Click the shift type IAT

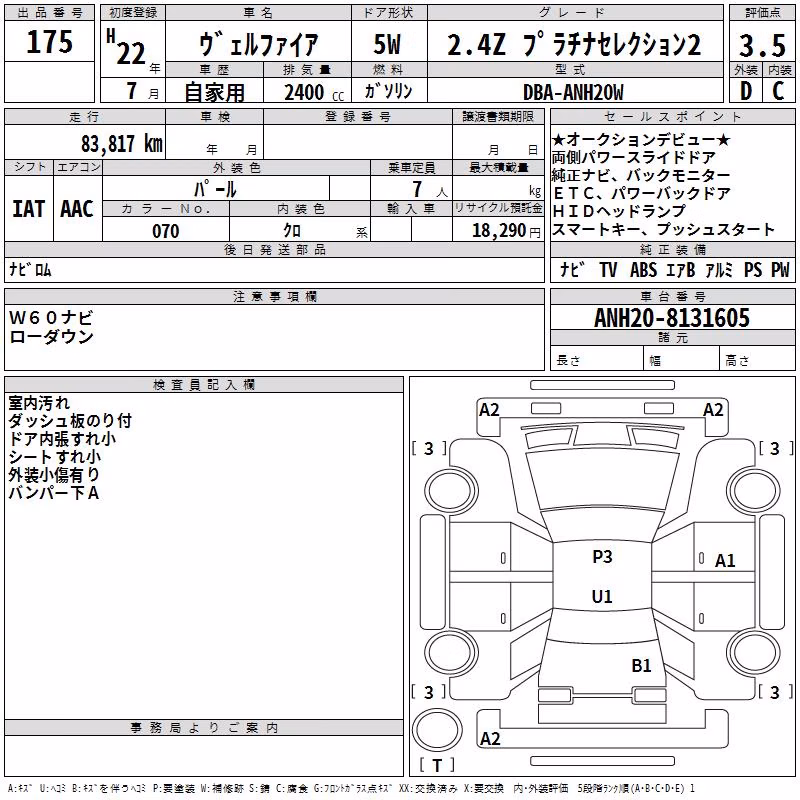click(29, 209)
